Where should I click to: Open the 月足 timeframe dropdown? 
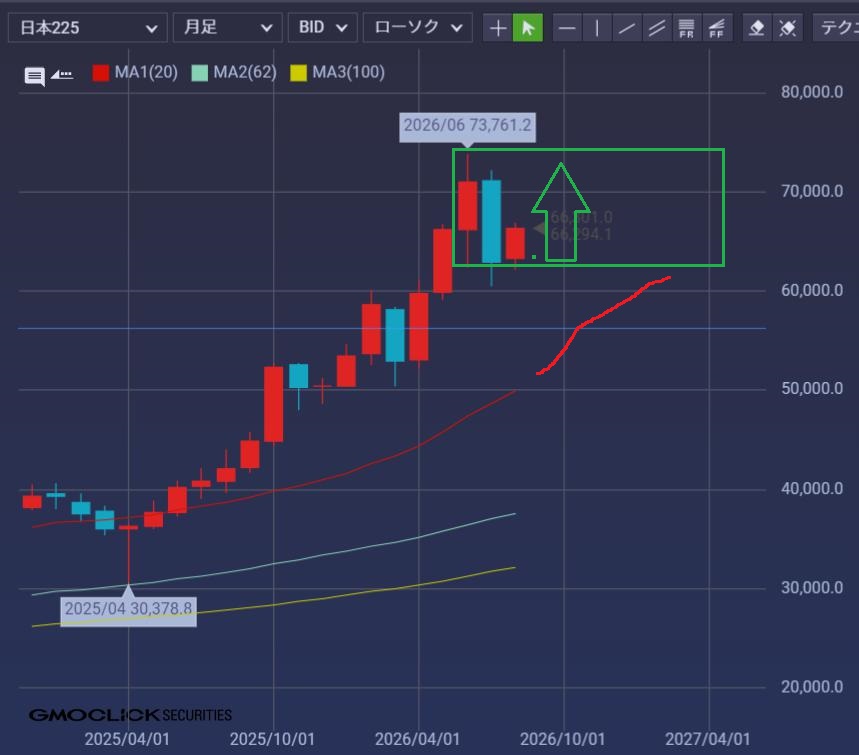[227, 28]
